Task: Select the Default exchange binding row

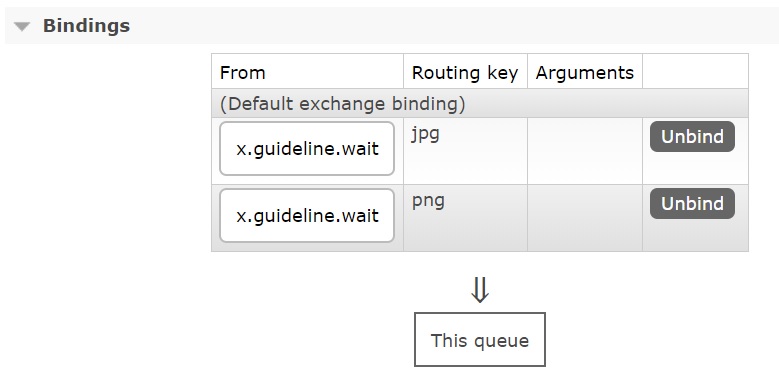Action: pyautogui.click(x=480, y=103)
